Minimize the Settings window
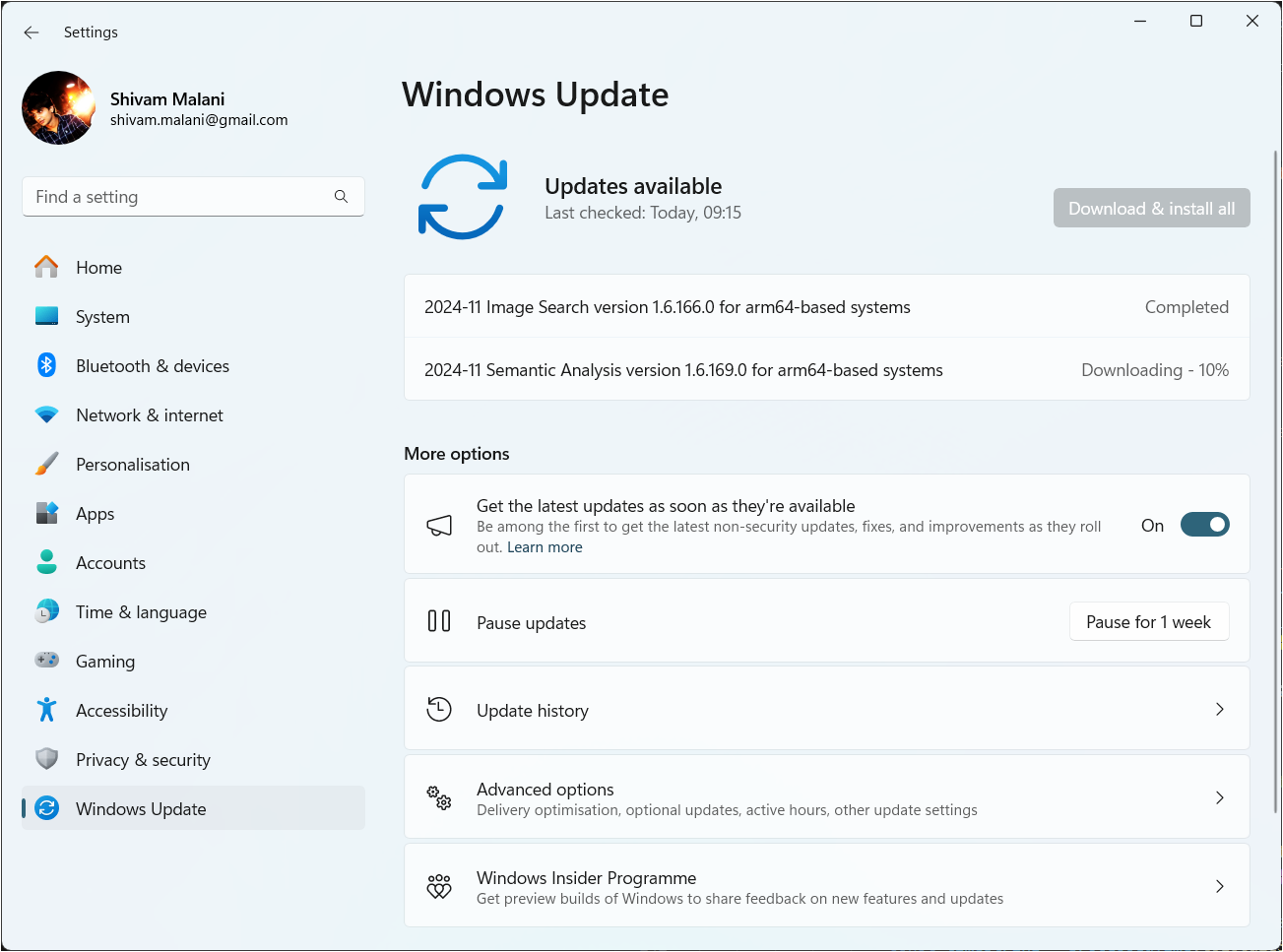This screenshot has height=952, width=1283. click(1140, 21)
